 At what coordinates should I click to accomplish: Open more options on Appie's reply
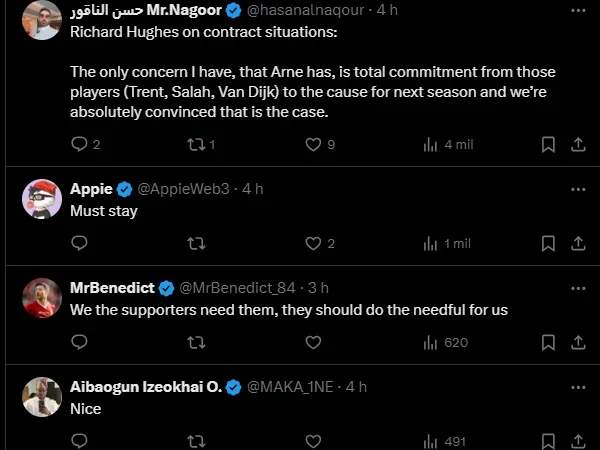pyautogui.click(x=577, y=188)
